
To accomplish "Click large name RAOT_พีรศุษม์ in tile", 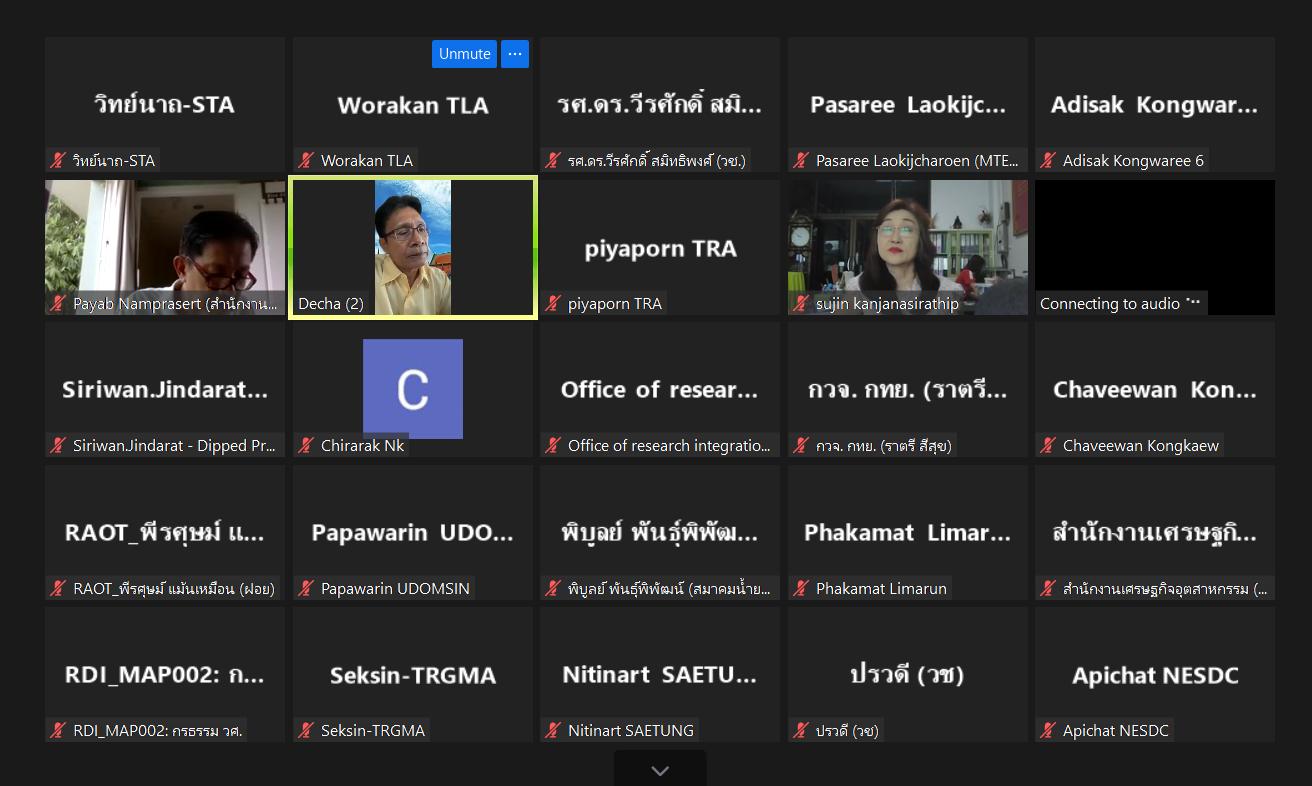I will [165, 533].
